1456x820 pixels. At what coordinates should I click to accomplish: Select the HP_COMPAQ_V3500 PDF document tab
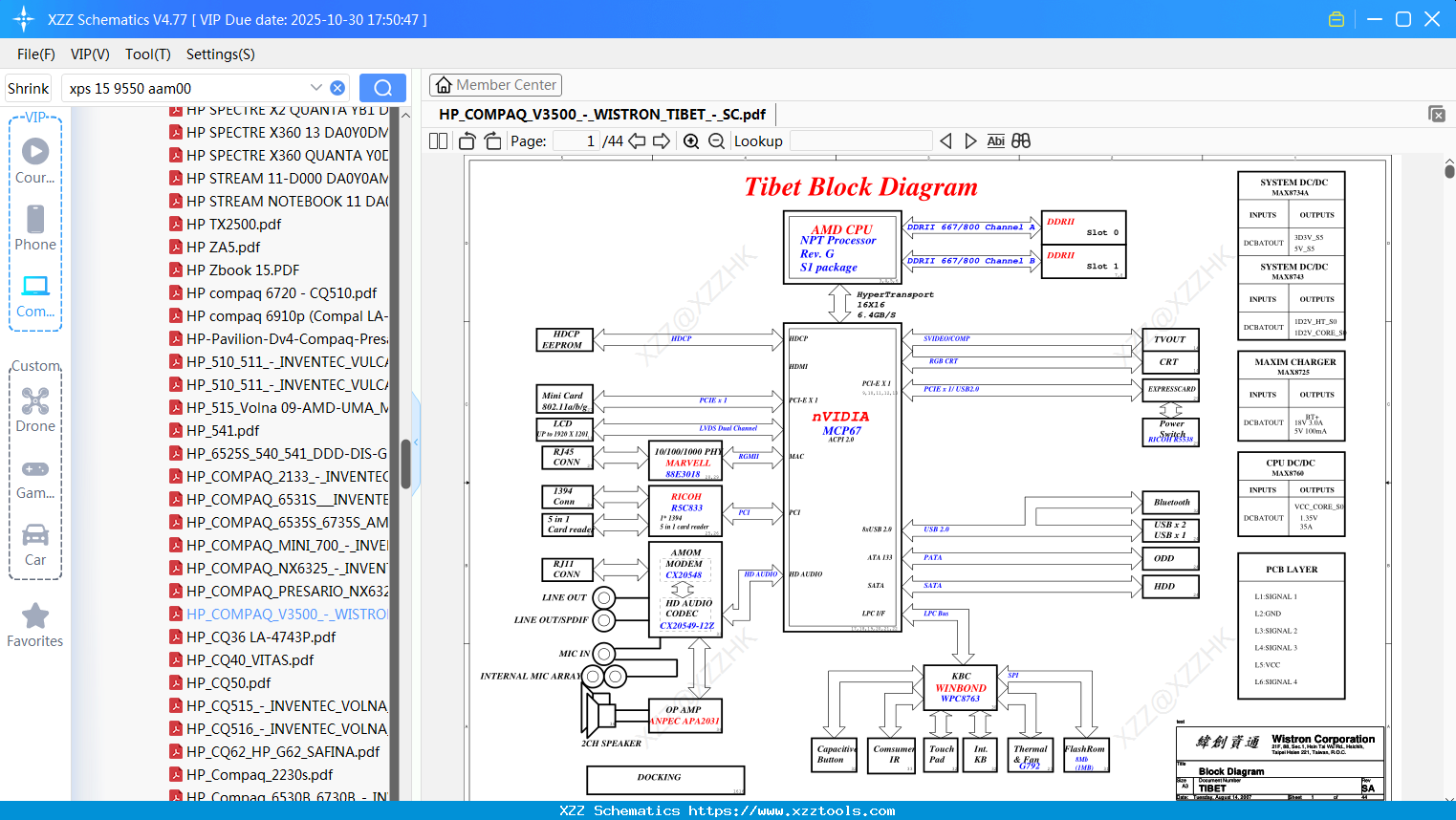tap(602, 114)
